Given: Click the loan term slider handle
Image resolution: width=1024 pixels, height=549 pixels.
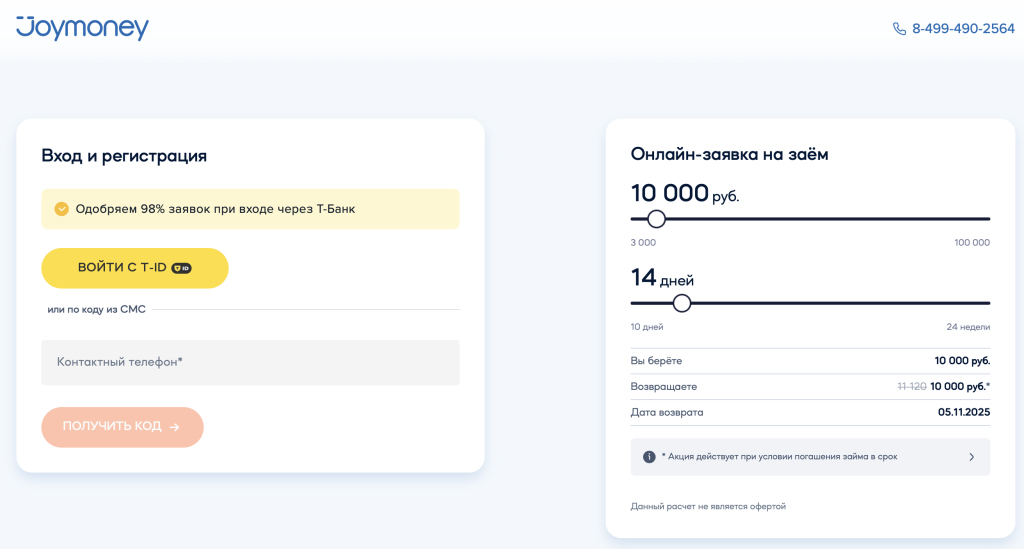Looking at the screenshot, I should tap(682, 303).
